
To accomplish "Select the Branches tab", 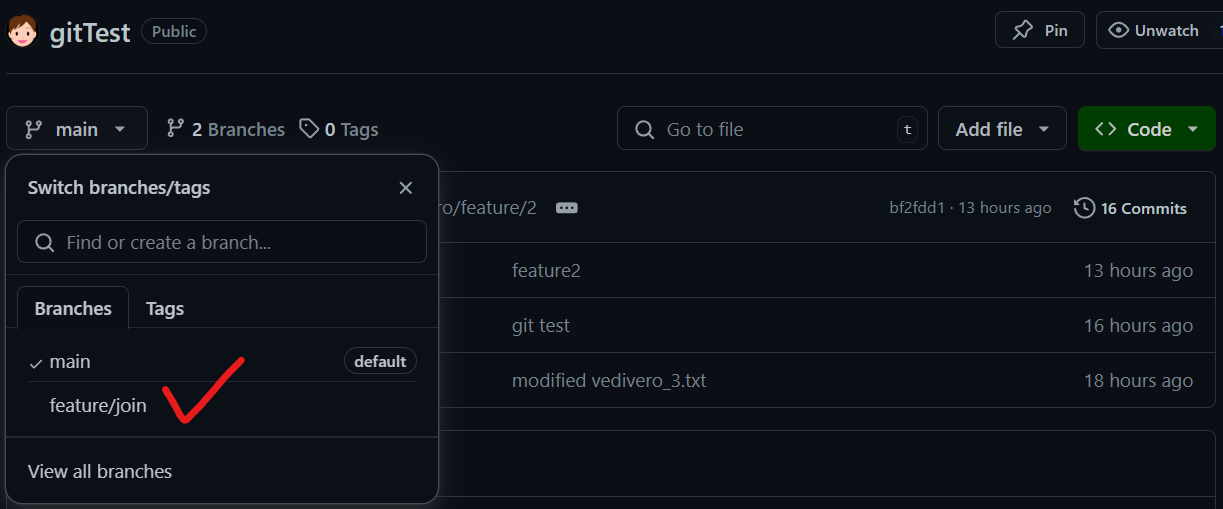I will tap(73, 309).
